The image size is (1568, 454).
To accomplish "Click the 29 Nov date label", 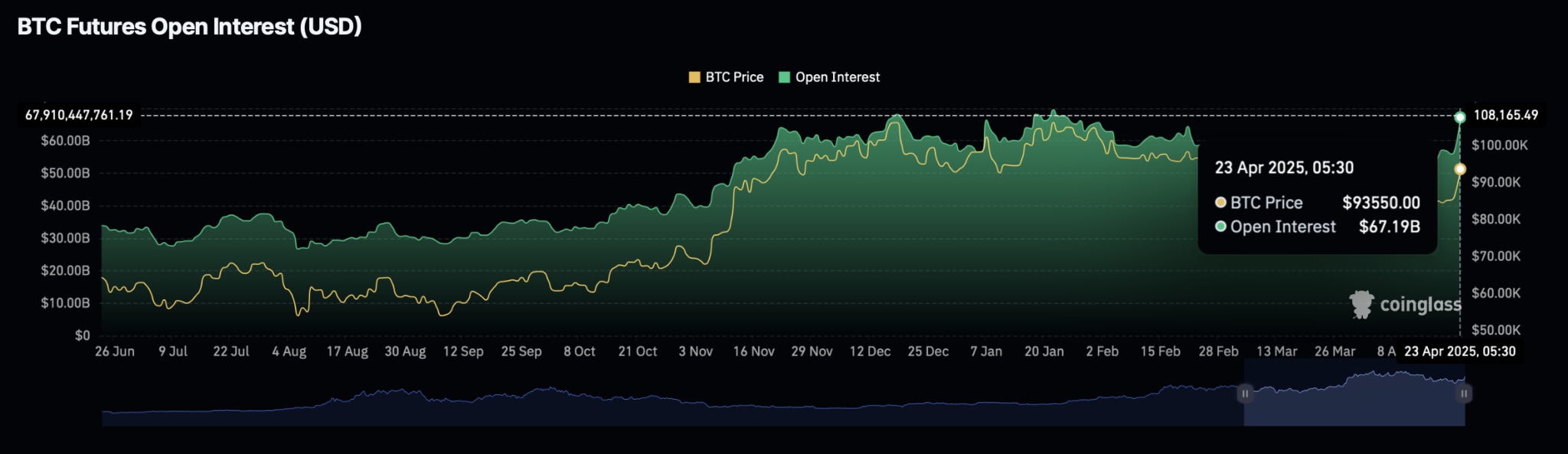I will point(812,351).
